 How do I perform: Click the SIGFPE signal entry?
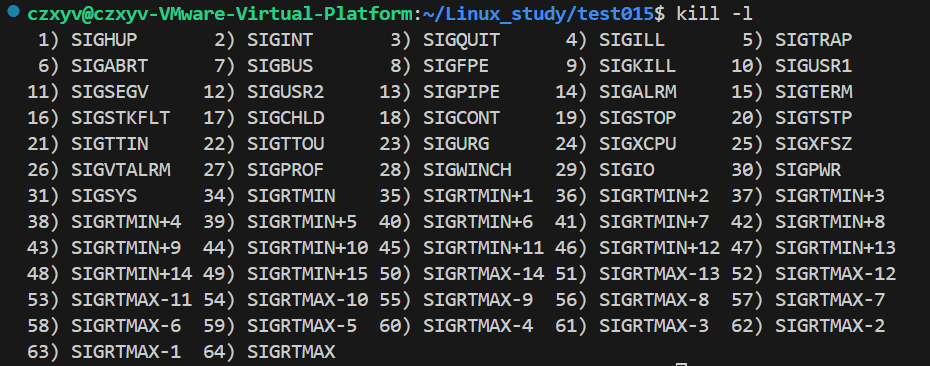(x=456, y=66)
